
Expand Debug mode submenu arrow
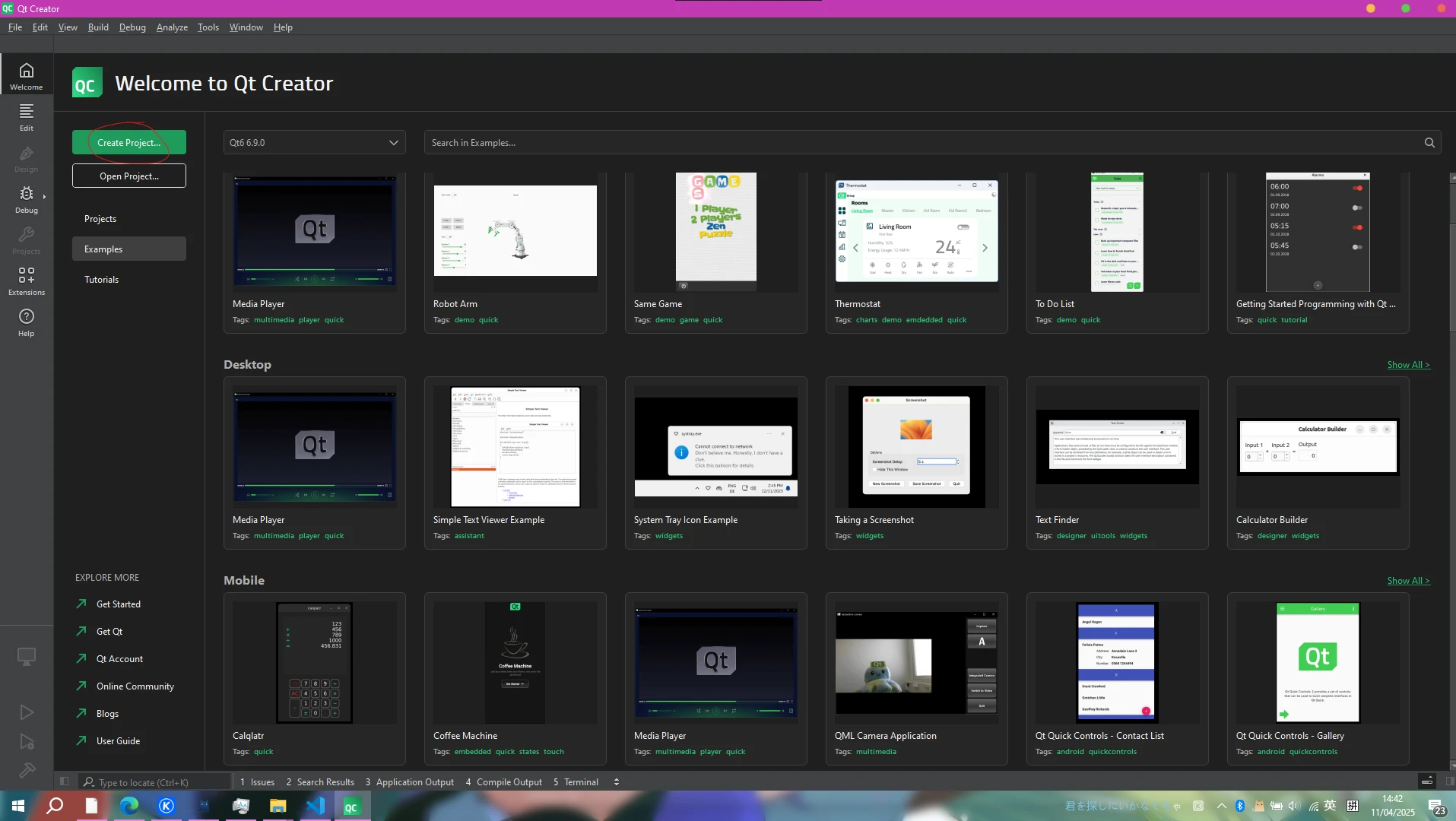tap(44, 197)
